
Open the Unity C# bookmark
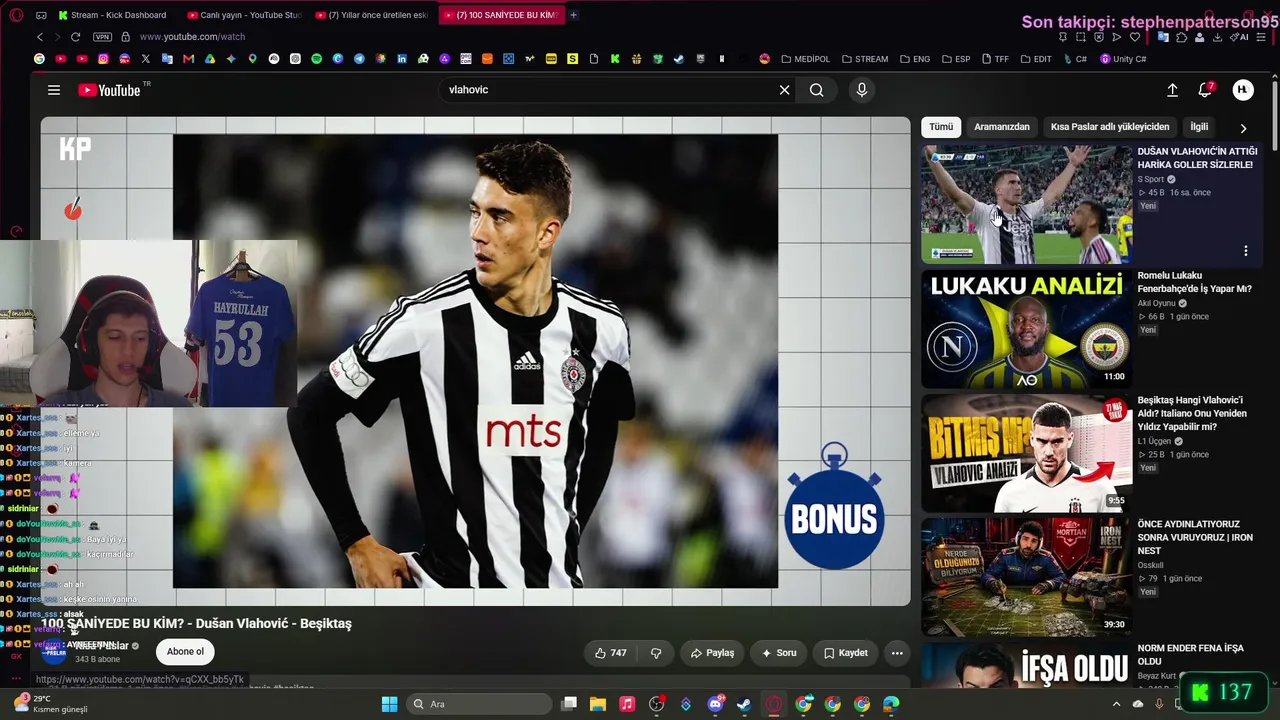pos(1123,59)
